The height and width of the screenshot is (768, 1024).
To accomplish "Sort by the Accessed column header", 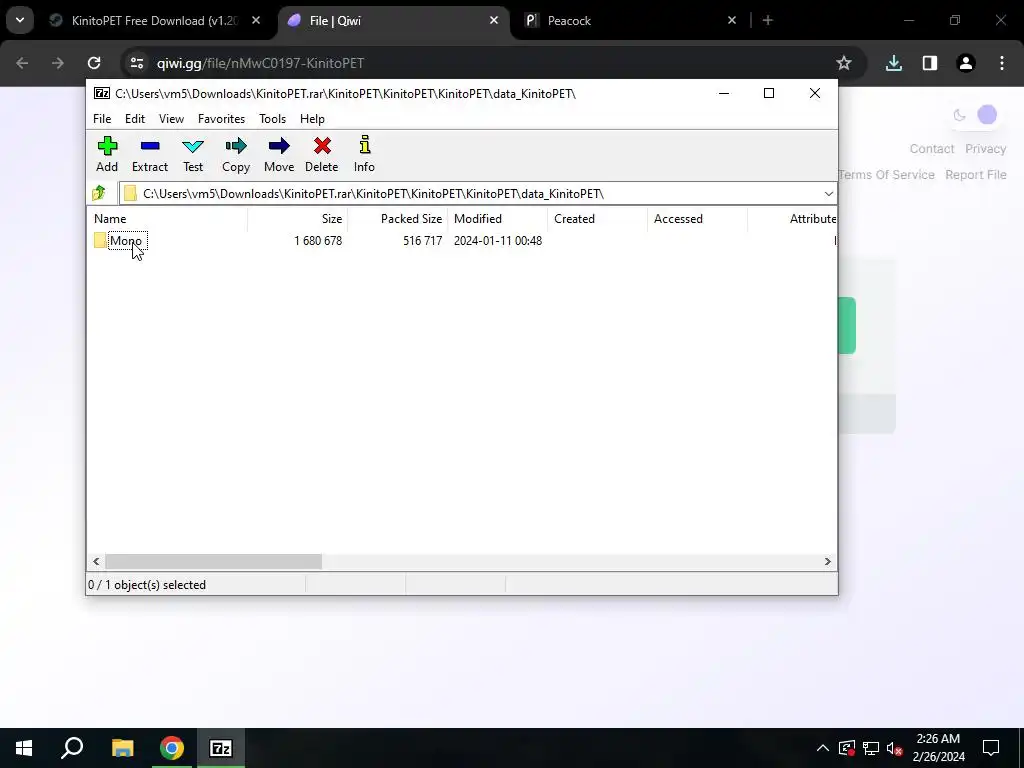I will pos(697,219).
